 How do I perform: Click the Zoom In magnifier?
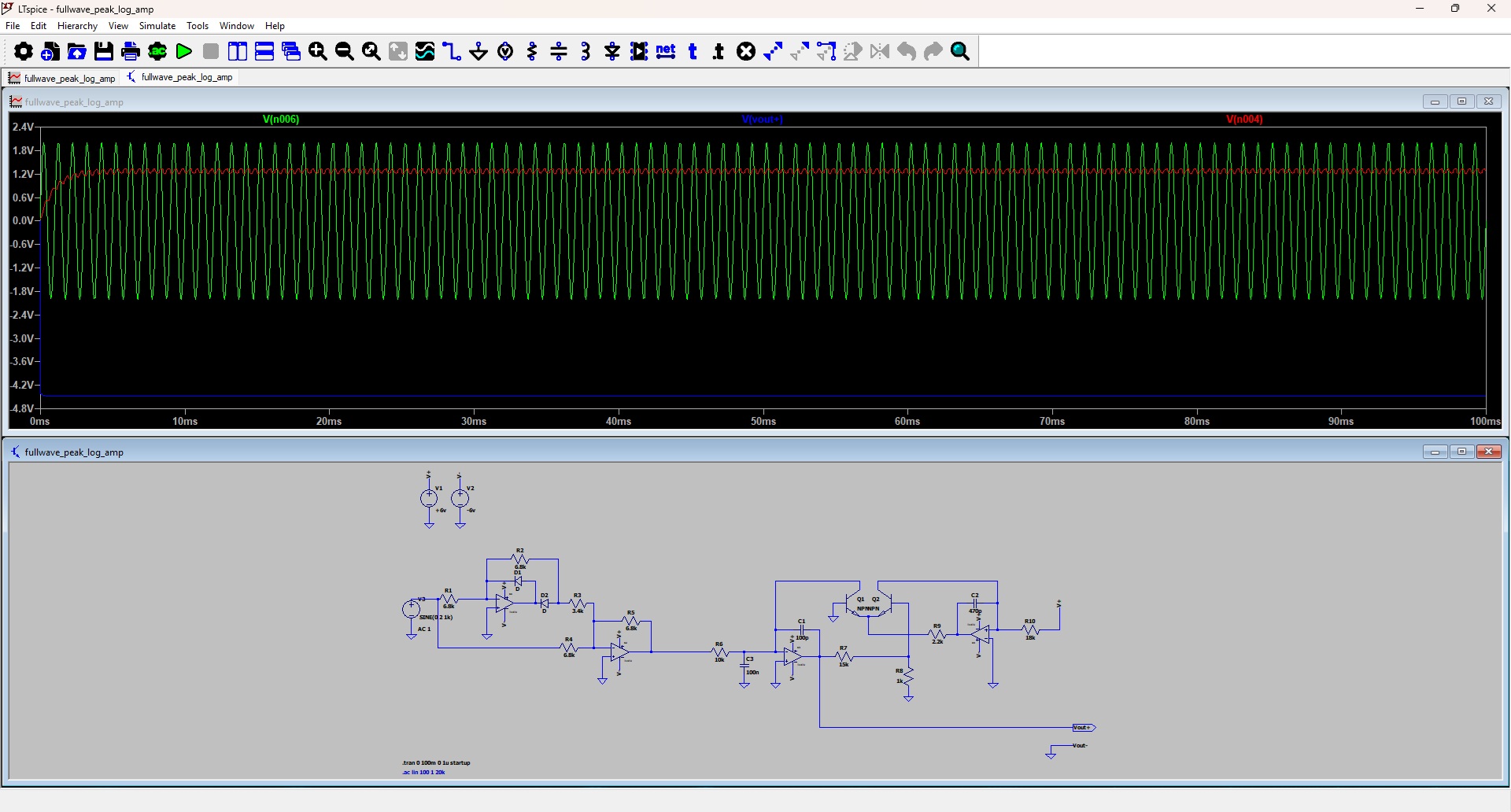click(318, 52)
